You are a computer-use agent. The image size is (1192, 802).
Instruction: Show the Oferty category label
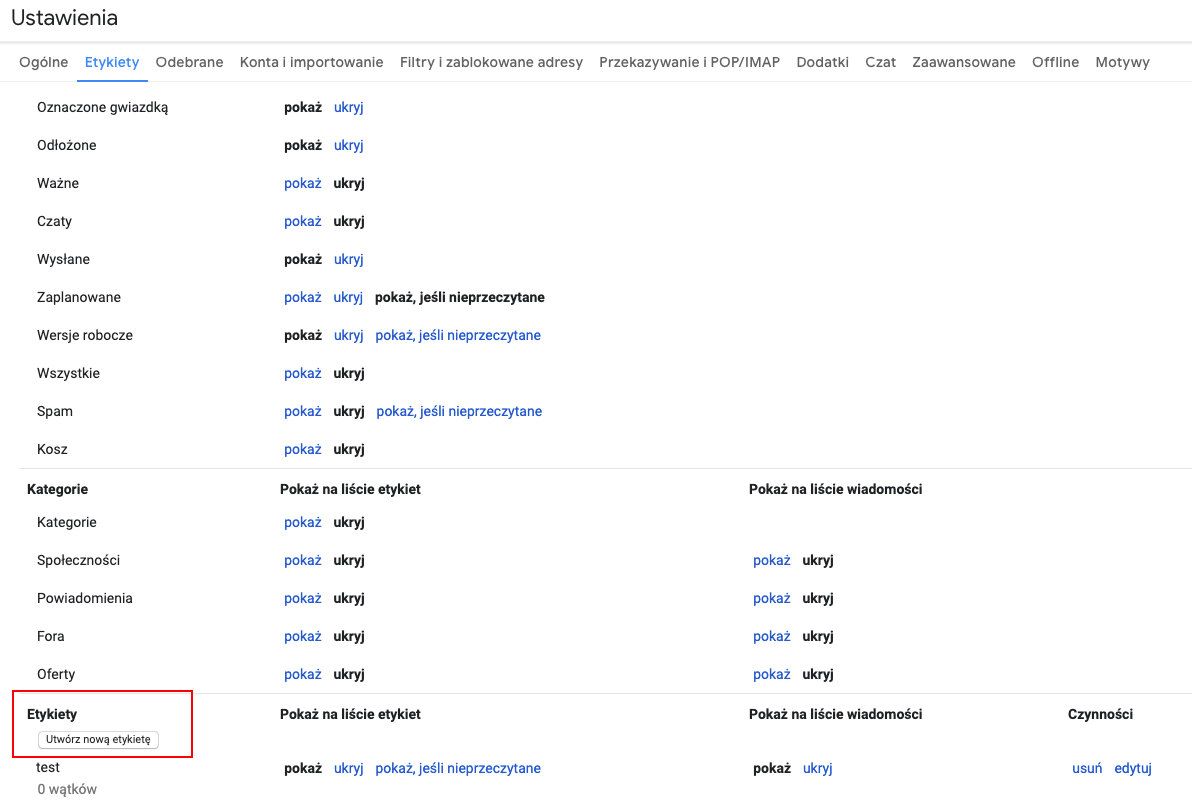point(302,674)
